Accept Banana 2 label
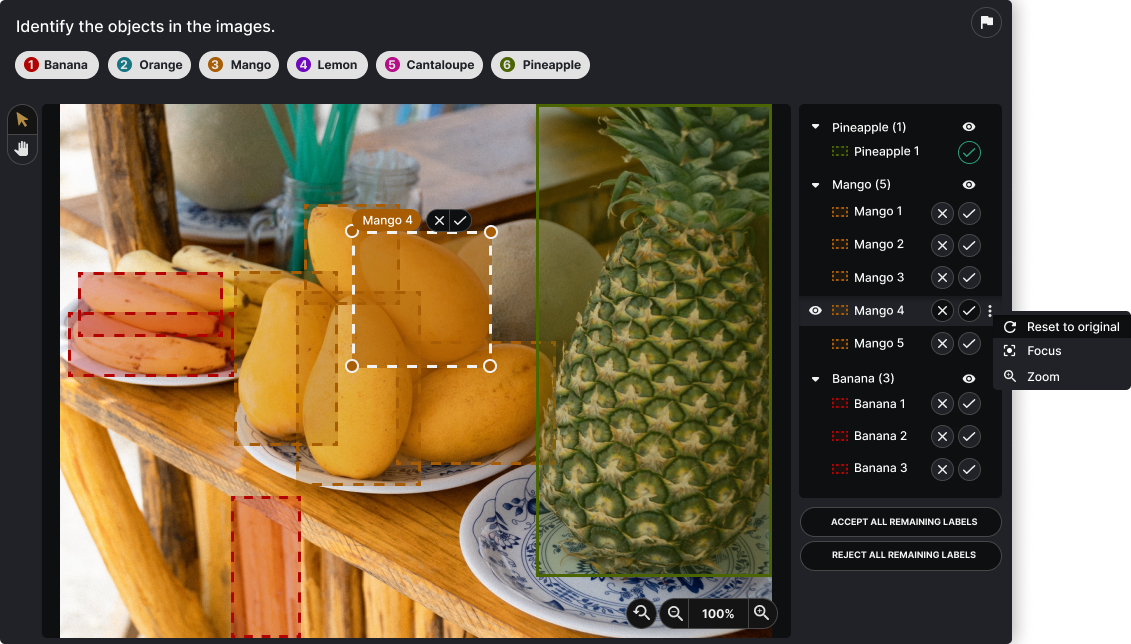 [x=969, y=436]
